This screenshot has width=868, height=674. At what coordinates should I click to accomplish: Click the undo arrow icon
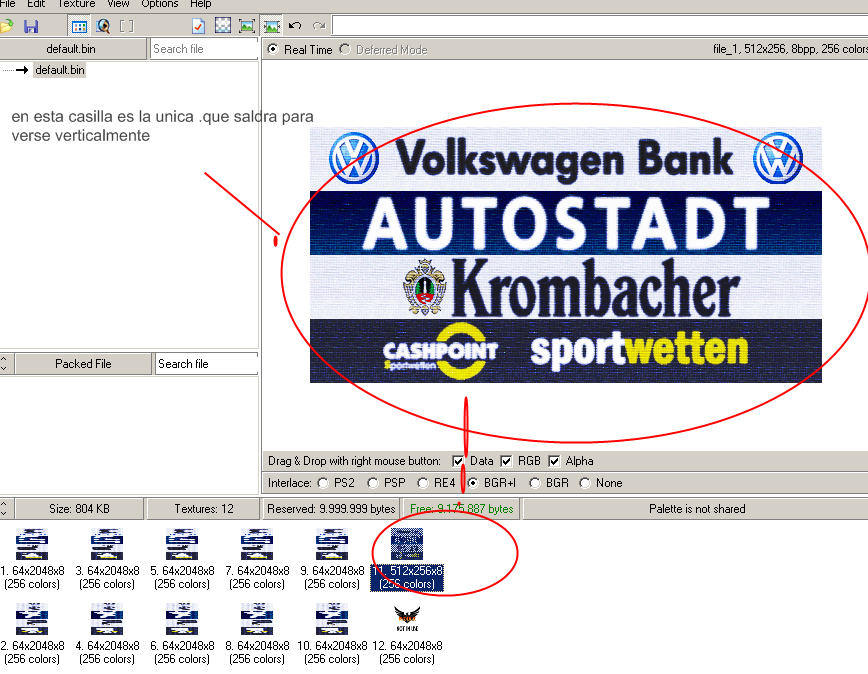point(295,25)
